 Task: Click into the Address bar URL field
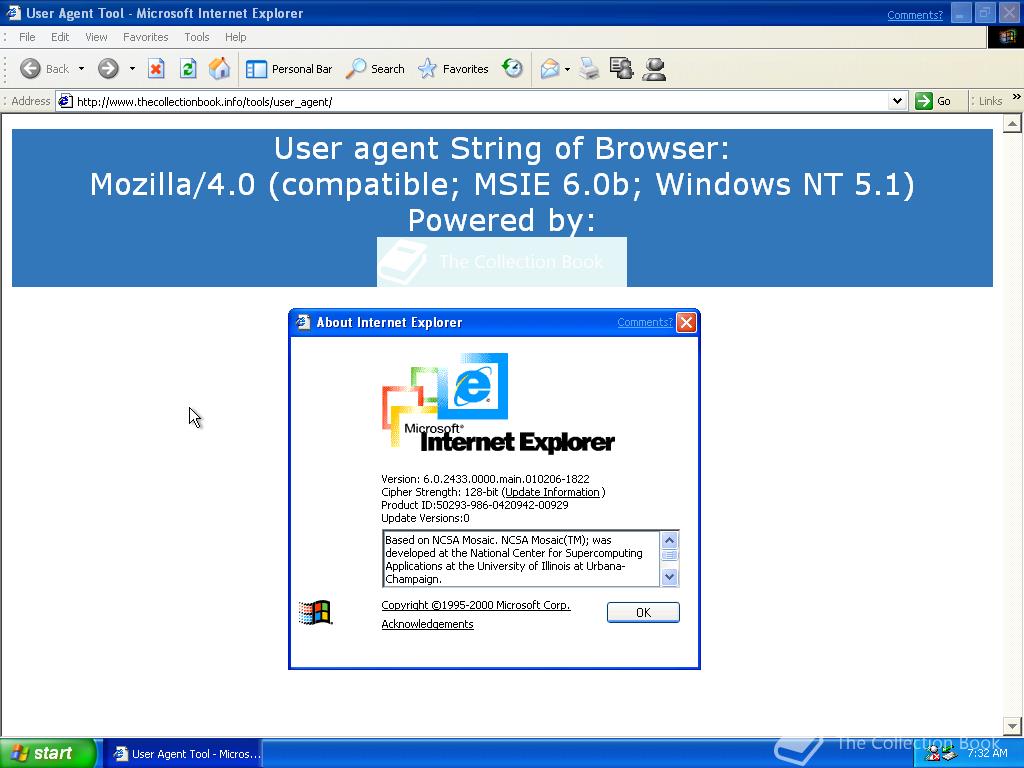coord(480,101)
